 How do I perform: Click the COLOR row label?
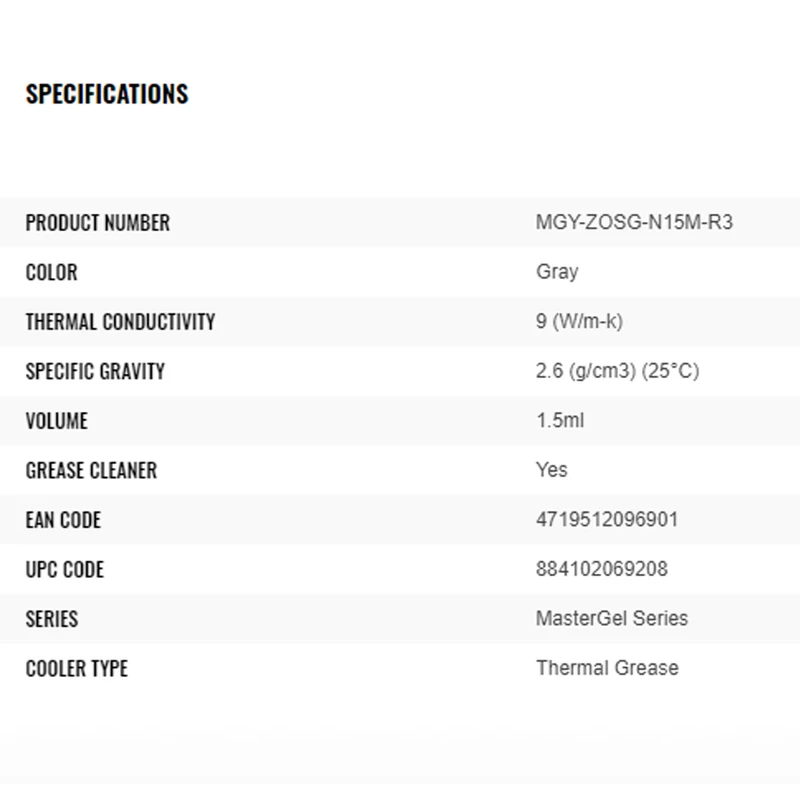point(51,272)
